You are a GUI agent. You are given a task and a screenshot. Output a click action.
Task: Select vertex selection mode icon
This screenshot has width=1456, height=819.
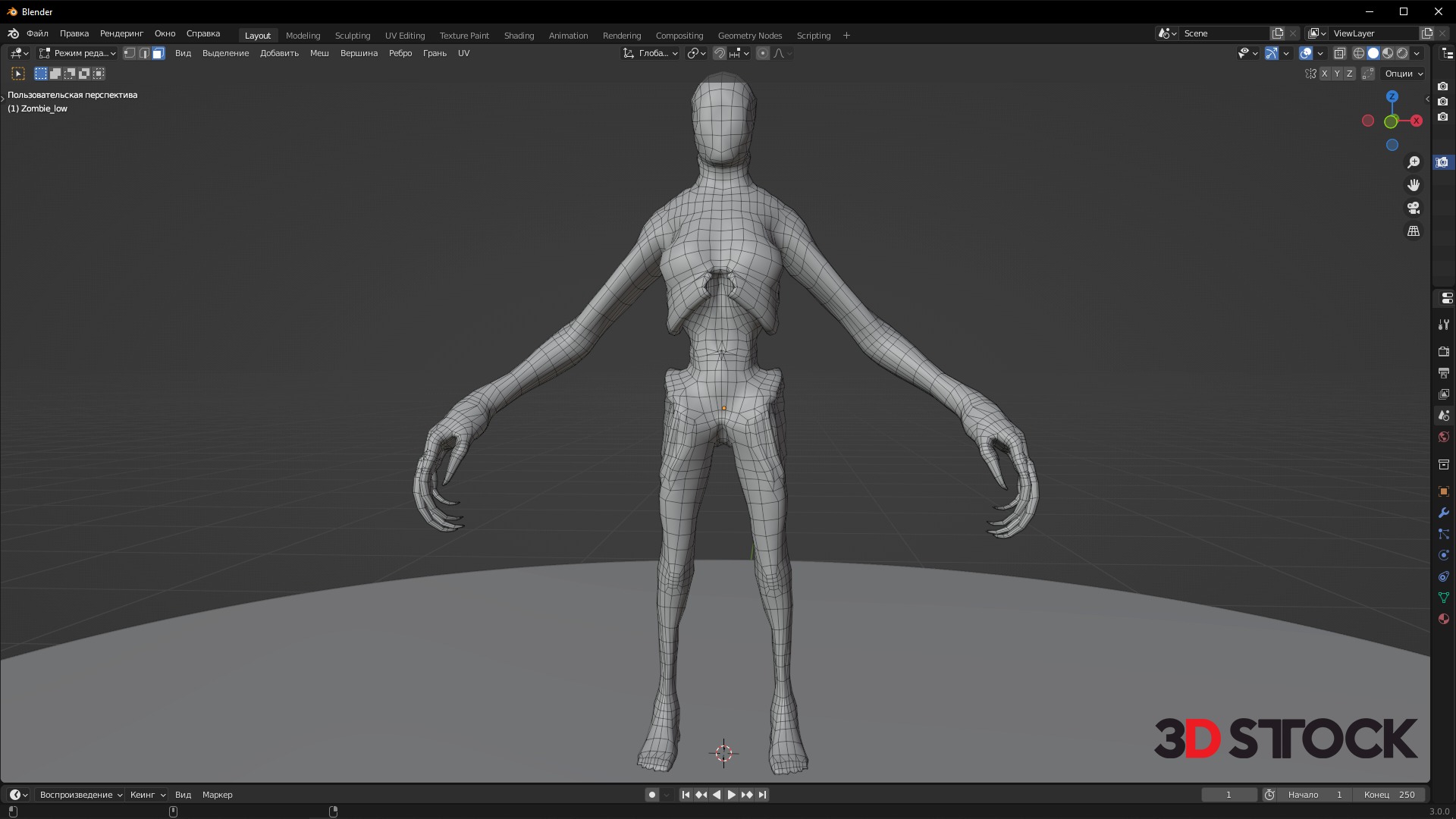(x=130, y=53)
